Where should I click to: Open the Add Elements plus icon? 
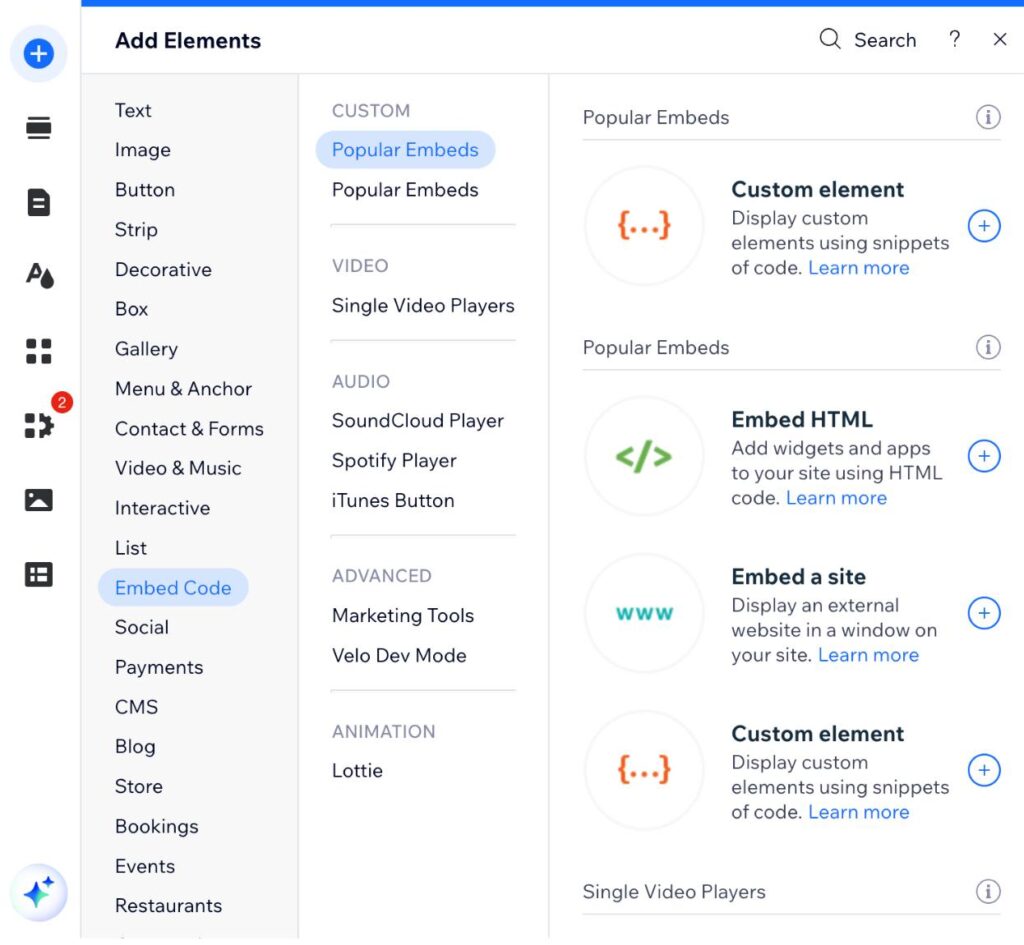click(38, 54)
